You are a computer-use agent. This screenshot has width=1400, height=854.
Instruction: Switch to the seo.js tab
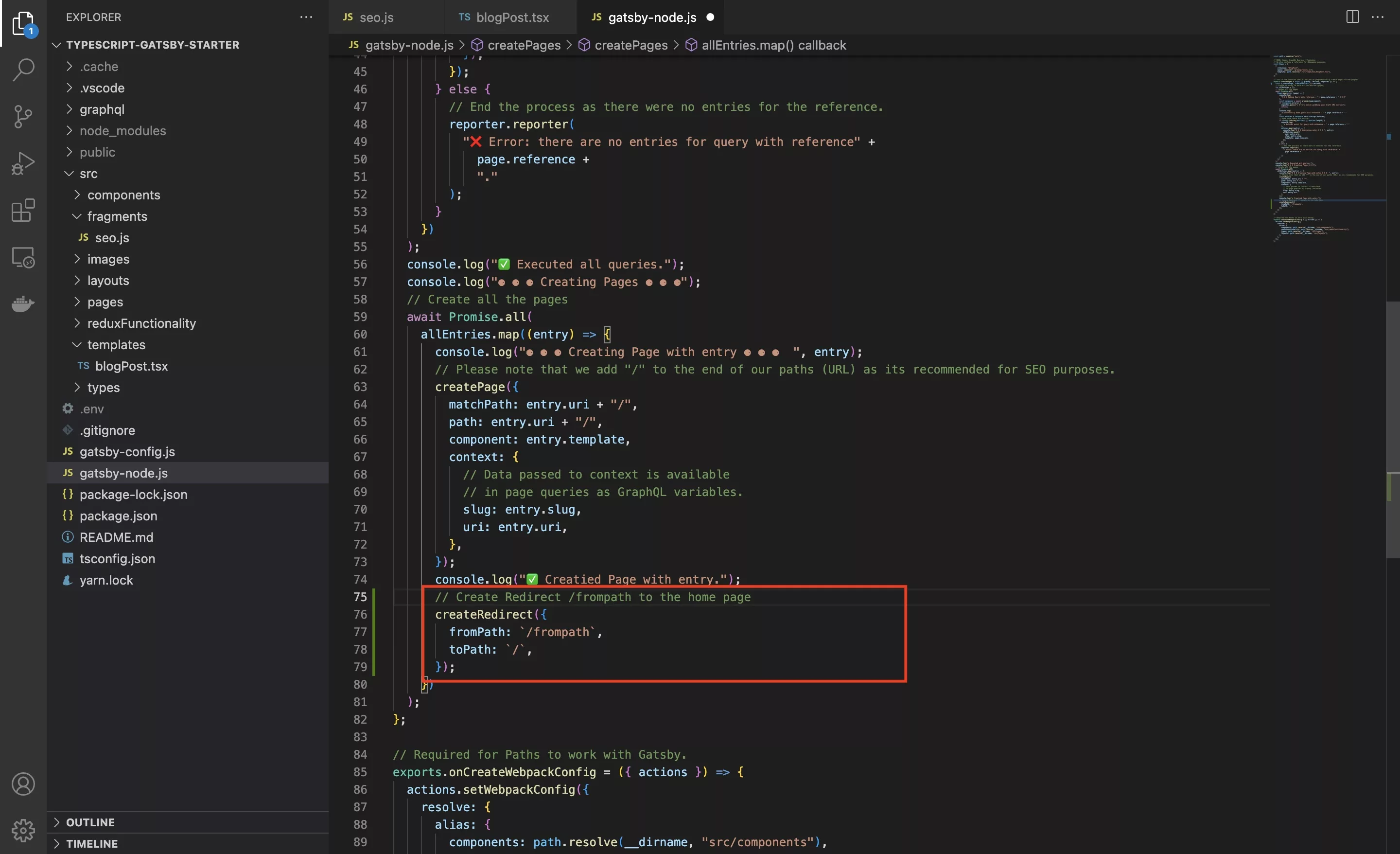[x=376, y=17]
